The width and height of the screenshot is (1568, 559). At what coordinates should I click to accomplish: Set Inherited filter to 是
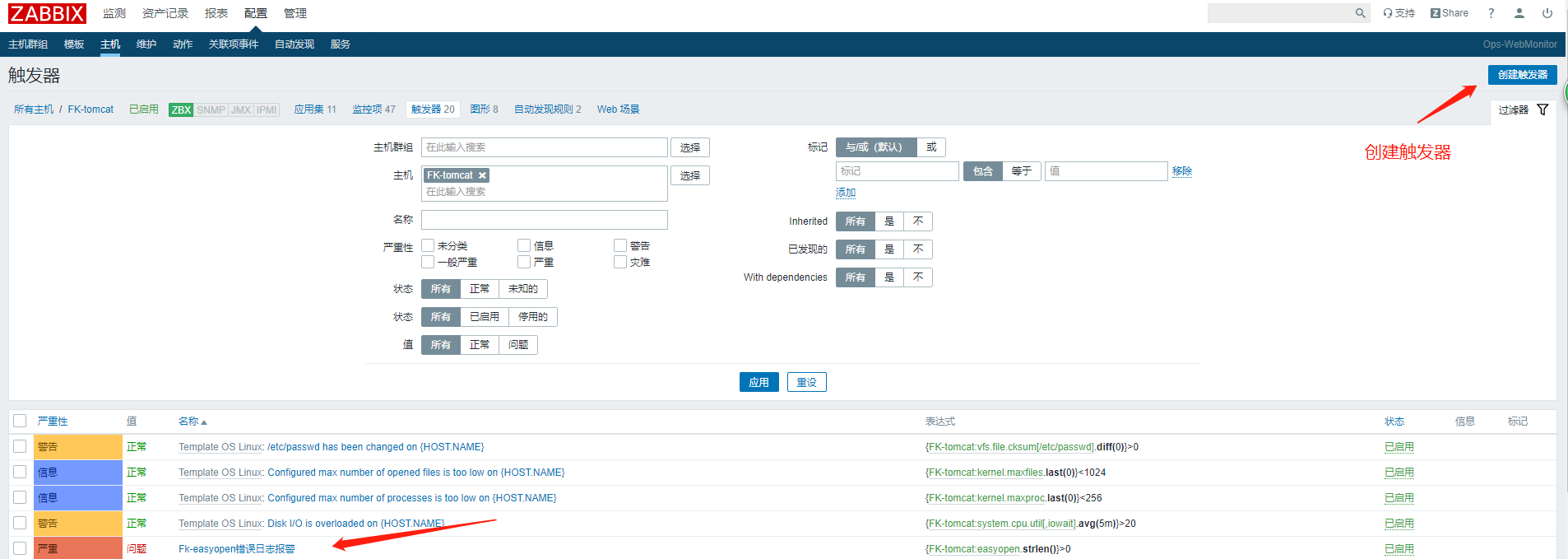coord(889,221)
